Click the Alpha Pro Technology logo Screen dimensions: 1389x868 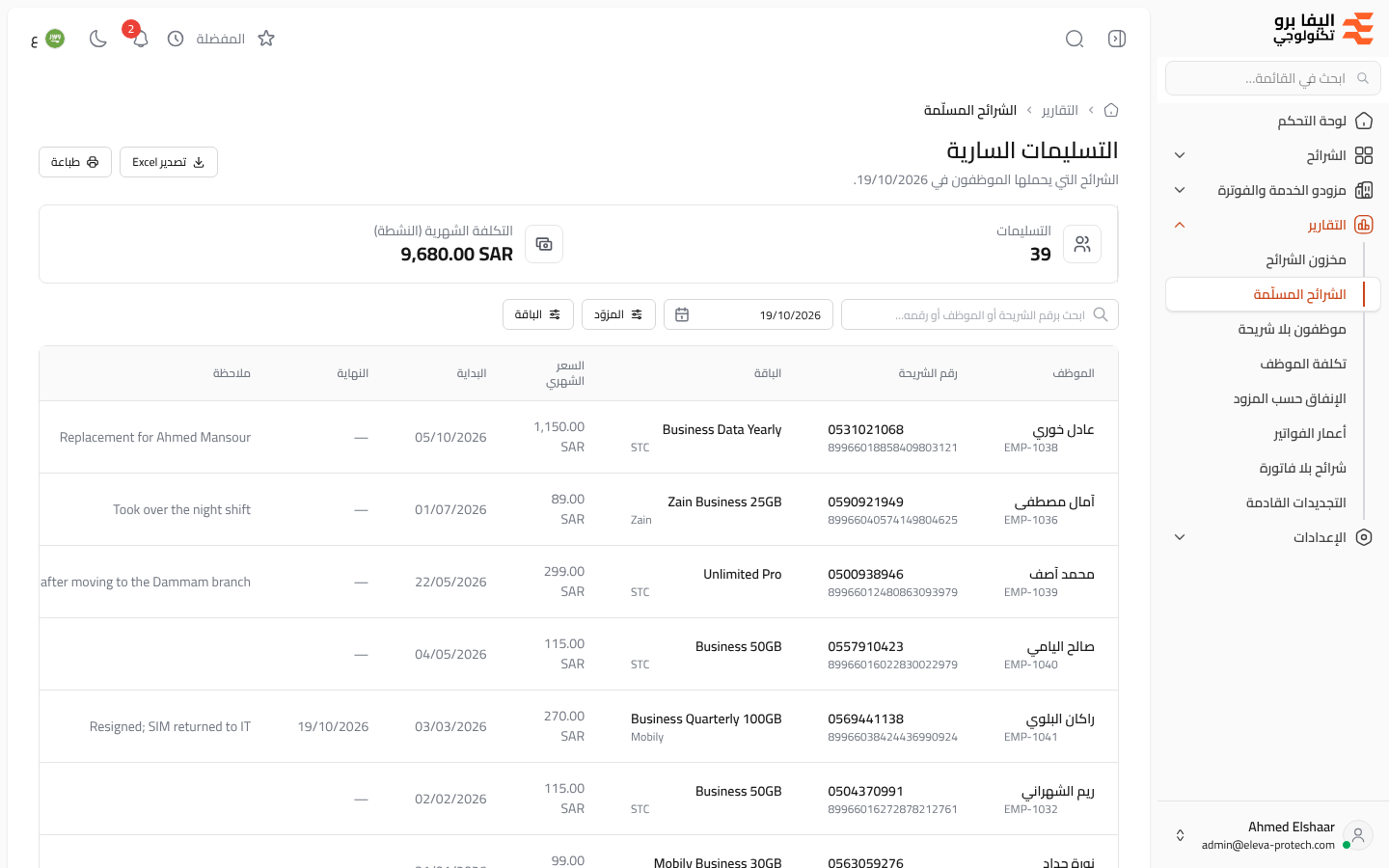(1323, 29)
